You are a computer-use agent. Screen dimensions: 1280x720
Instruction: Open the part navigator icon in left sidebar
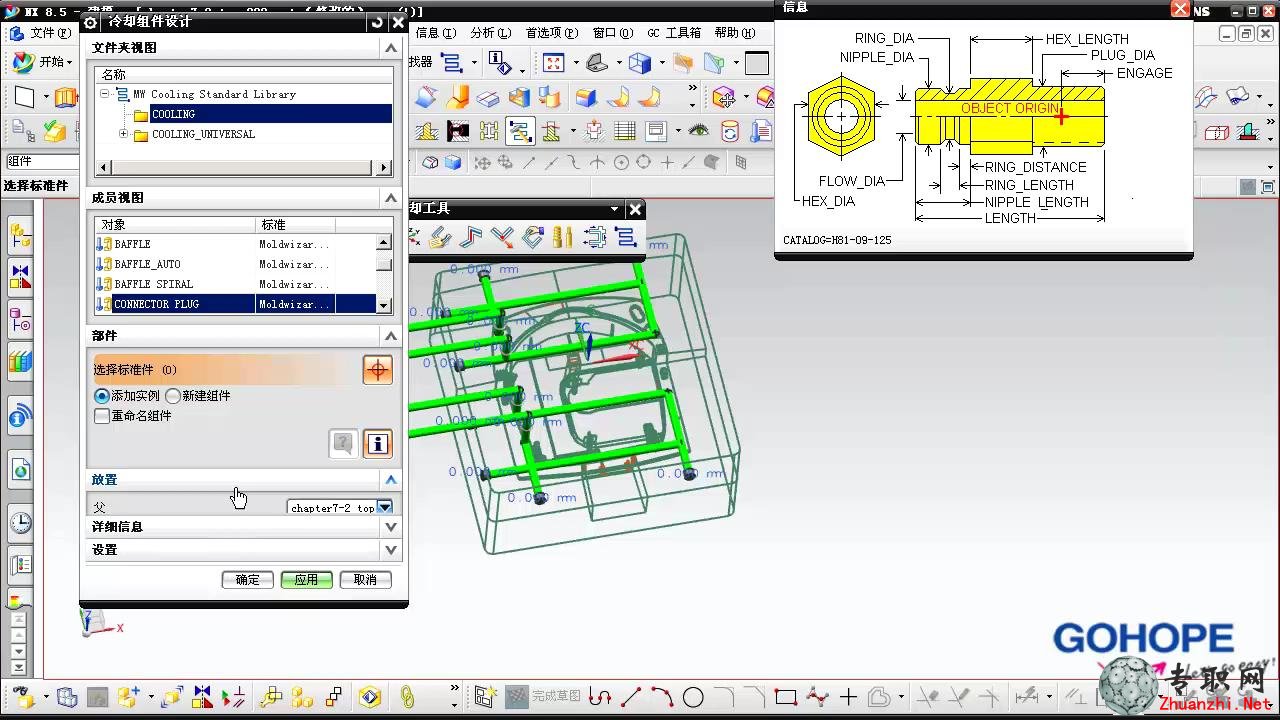coord(21,320)
